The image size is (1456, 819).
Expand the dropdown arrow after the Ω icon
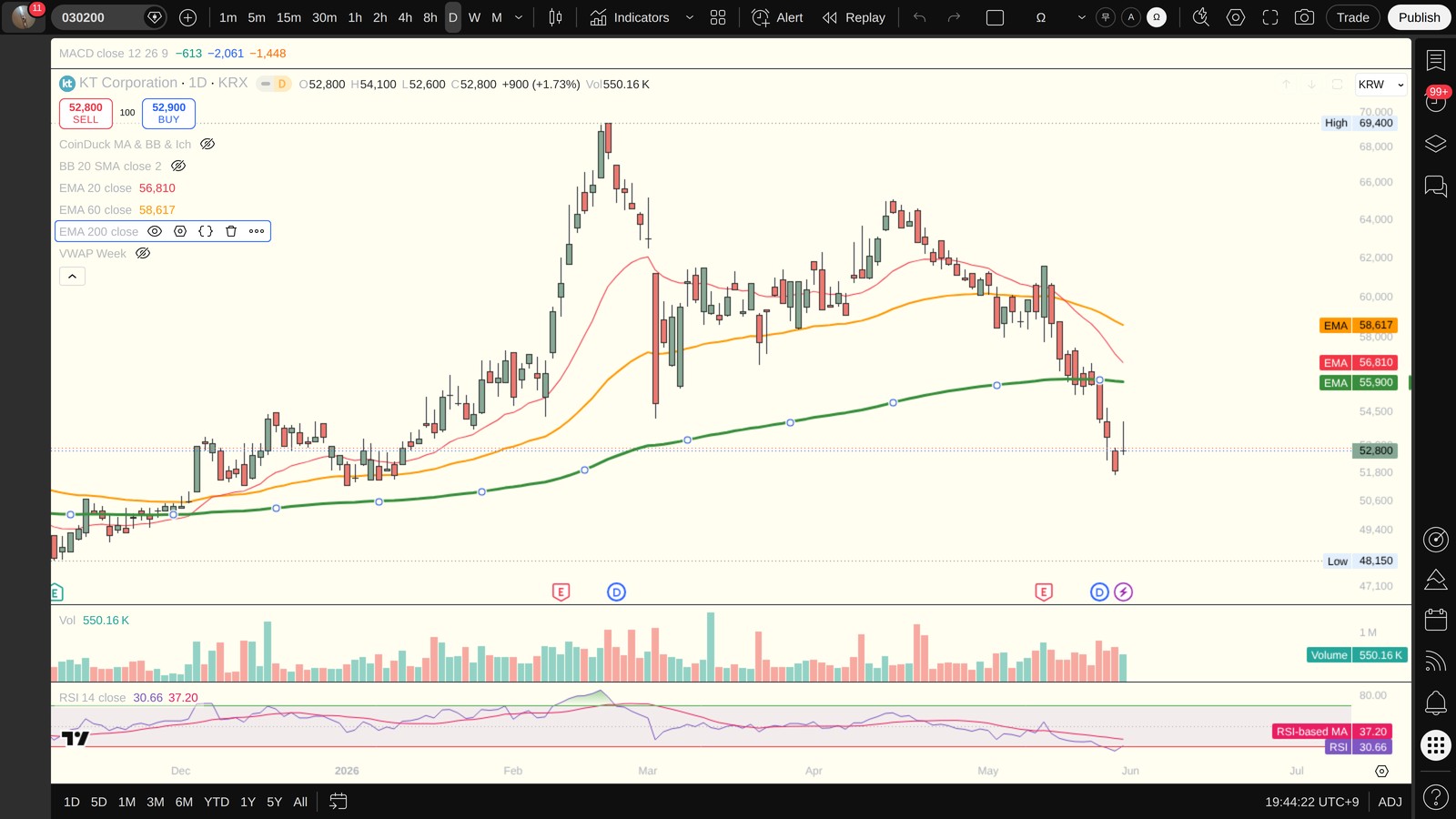pyautogui.click(x=1081, y=17)
